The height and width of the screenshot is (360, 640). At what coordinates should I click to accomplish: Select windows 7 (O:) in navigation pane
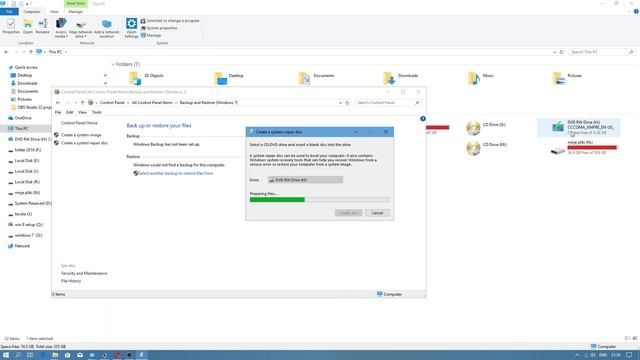tap(25, 235)
